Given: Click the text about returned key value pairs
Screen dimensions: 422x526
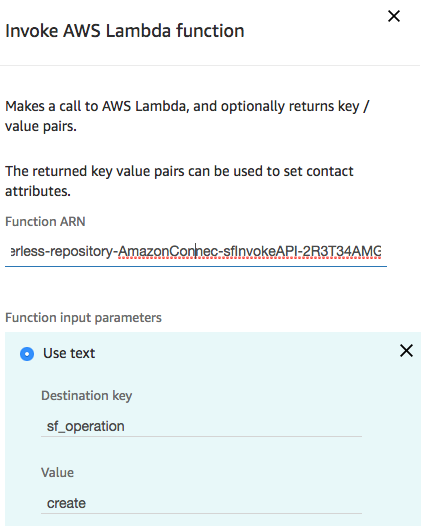Looking at the screenshot, I should point(179,181).
